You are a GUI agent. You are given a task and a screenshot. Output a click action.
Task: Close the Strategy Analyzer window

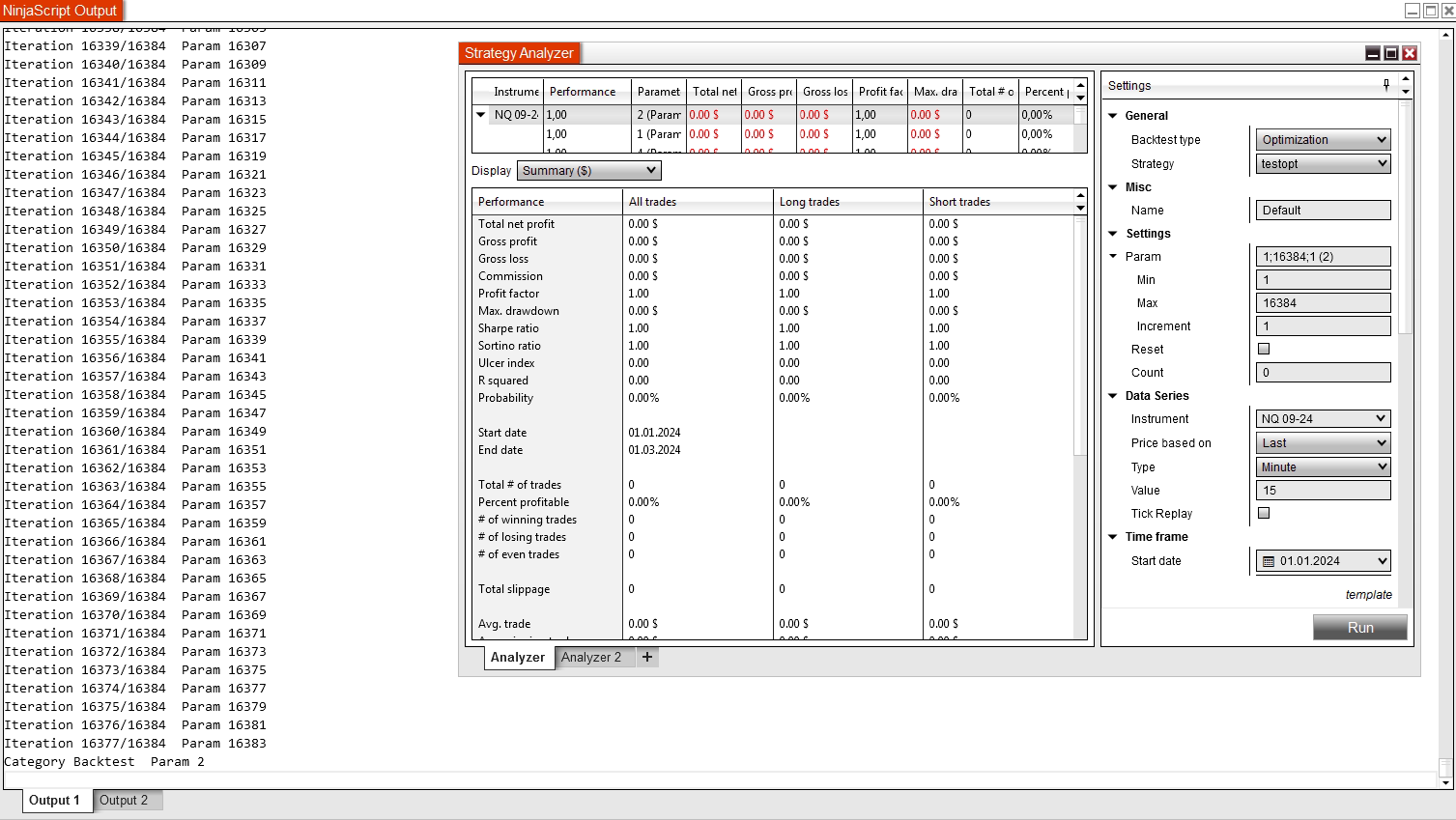tap(1410, 53)
